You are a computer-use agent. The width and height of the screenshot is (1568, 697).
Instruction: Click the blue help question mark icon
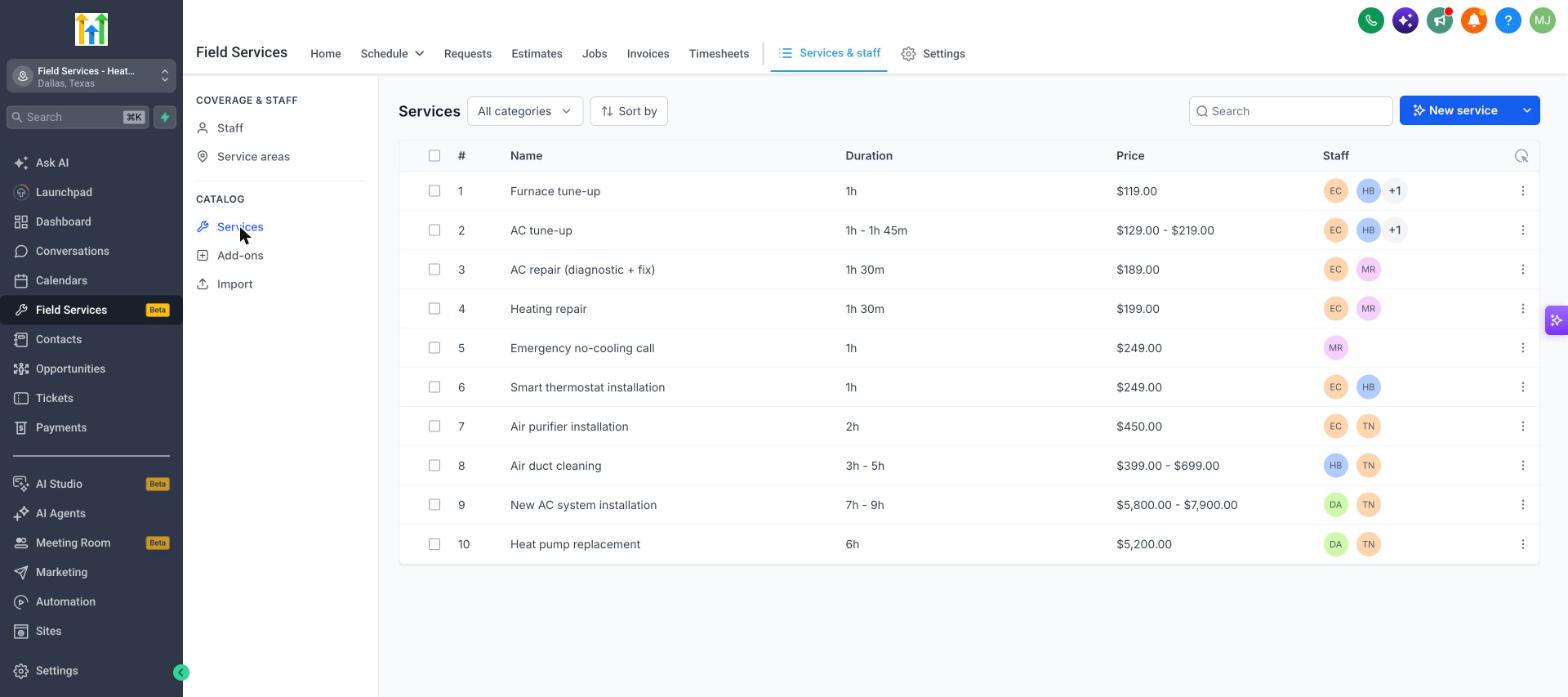[1508, 20]
